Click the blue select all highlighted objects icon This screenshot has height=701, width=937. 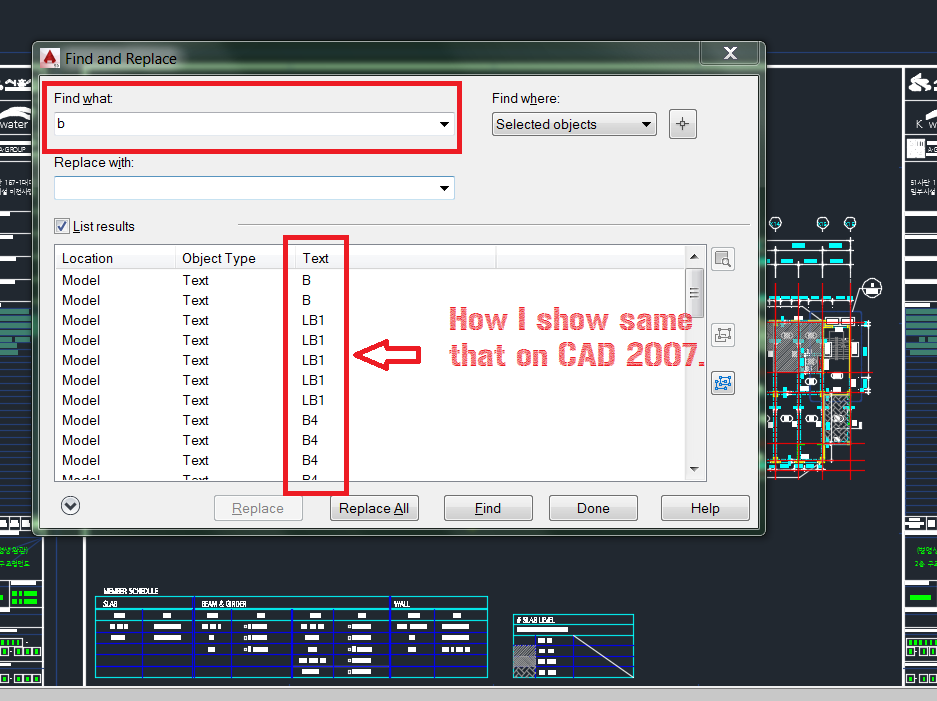(x=723, y=383)
